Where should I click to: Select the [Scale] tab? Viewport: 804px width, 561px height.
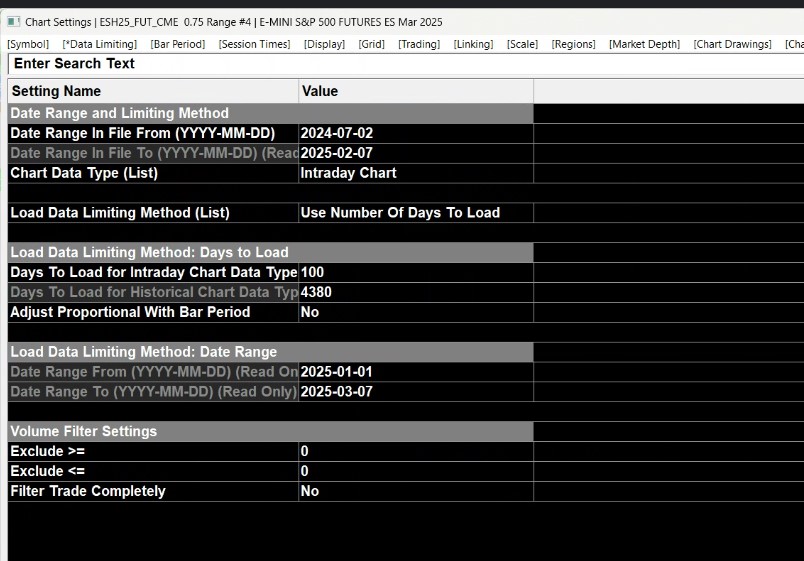[x=522, y=44]
